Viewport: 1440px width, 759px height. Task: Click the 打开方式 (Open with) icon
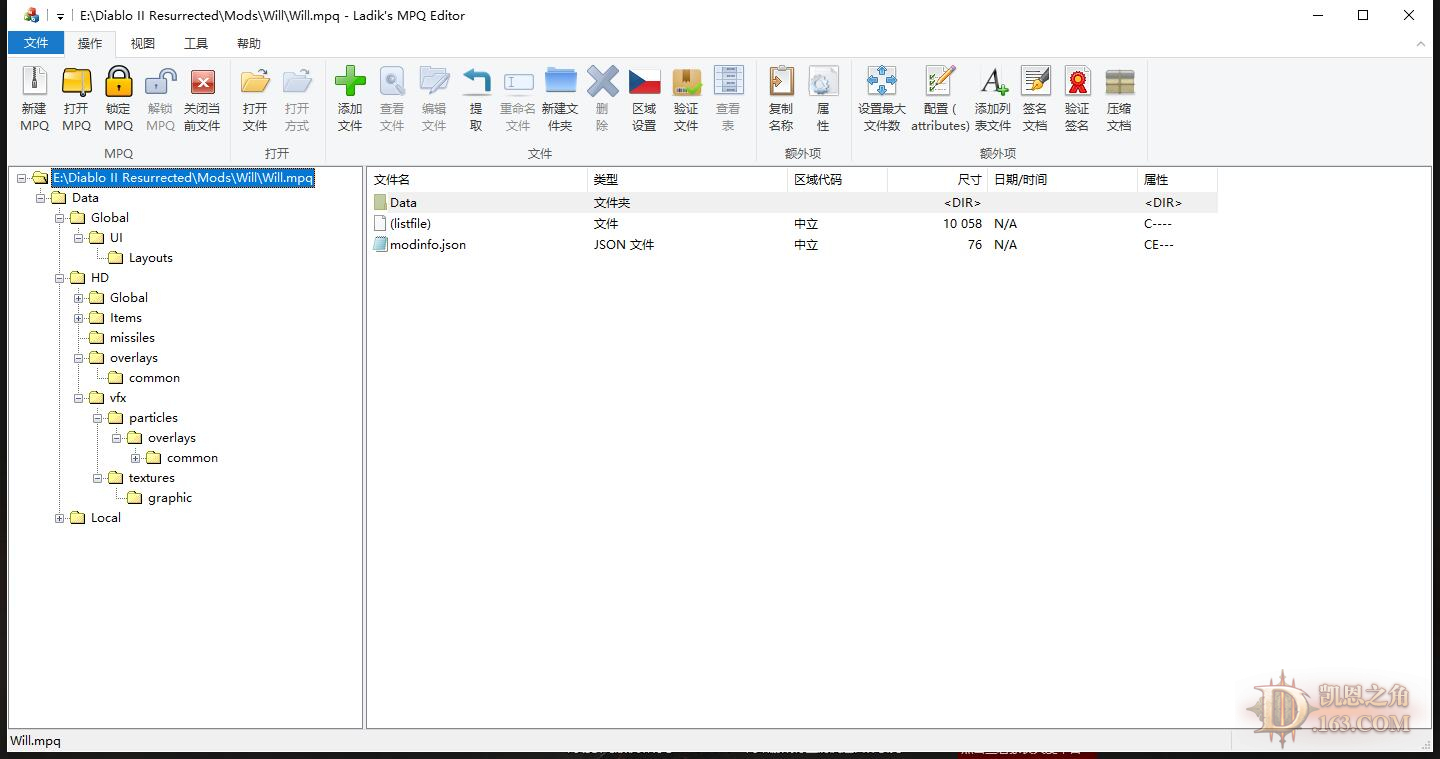click(297, 82)
